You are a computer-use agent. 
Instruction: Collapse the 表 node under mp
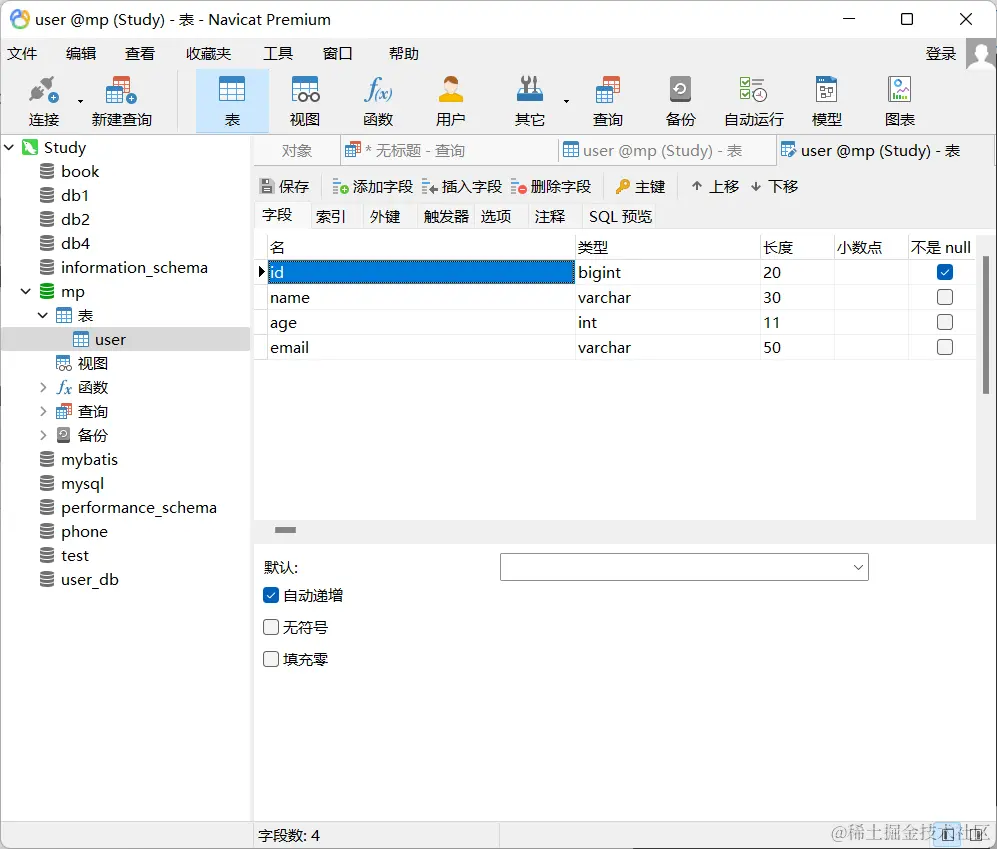43,315
